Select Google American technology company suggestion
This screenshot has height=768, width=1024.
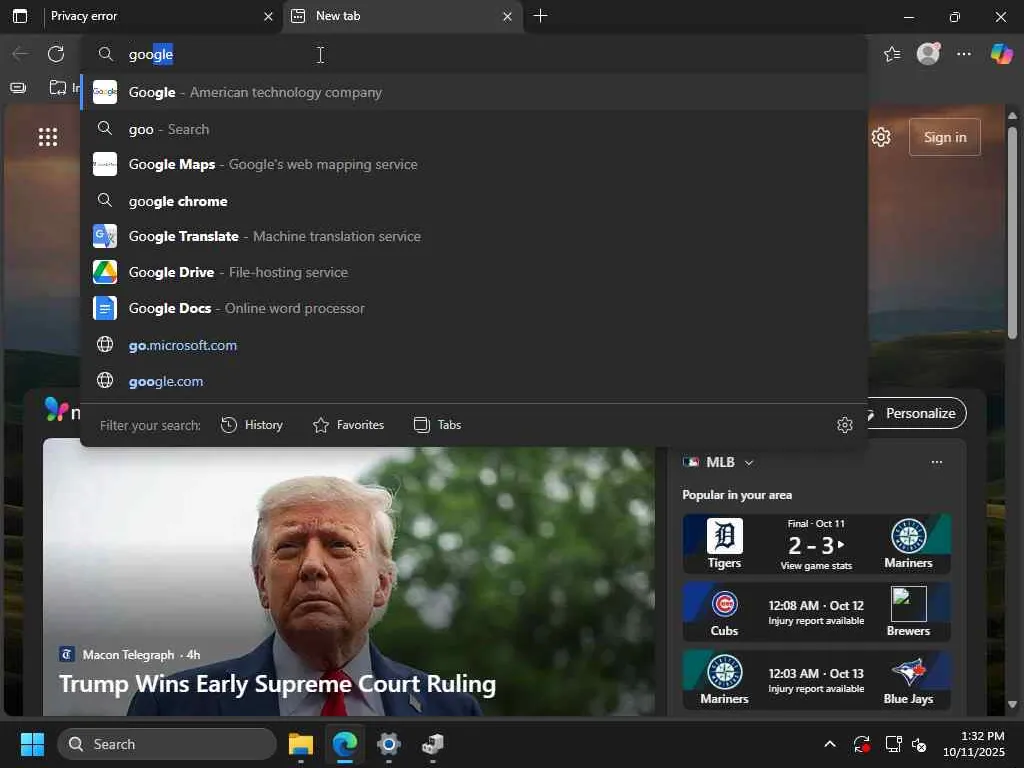coord(473,92)
